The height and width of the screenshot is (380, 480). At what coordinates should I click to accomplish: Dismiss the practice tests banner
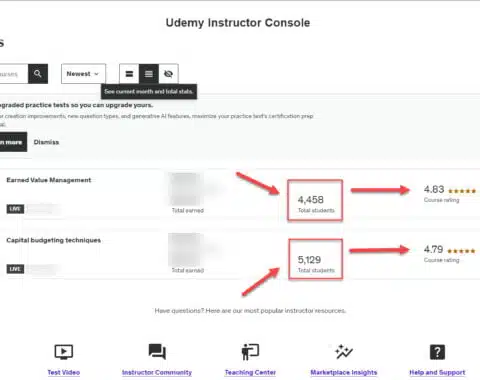coord(46,142)
